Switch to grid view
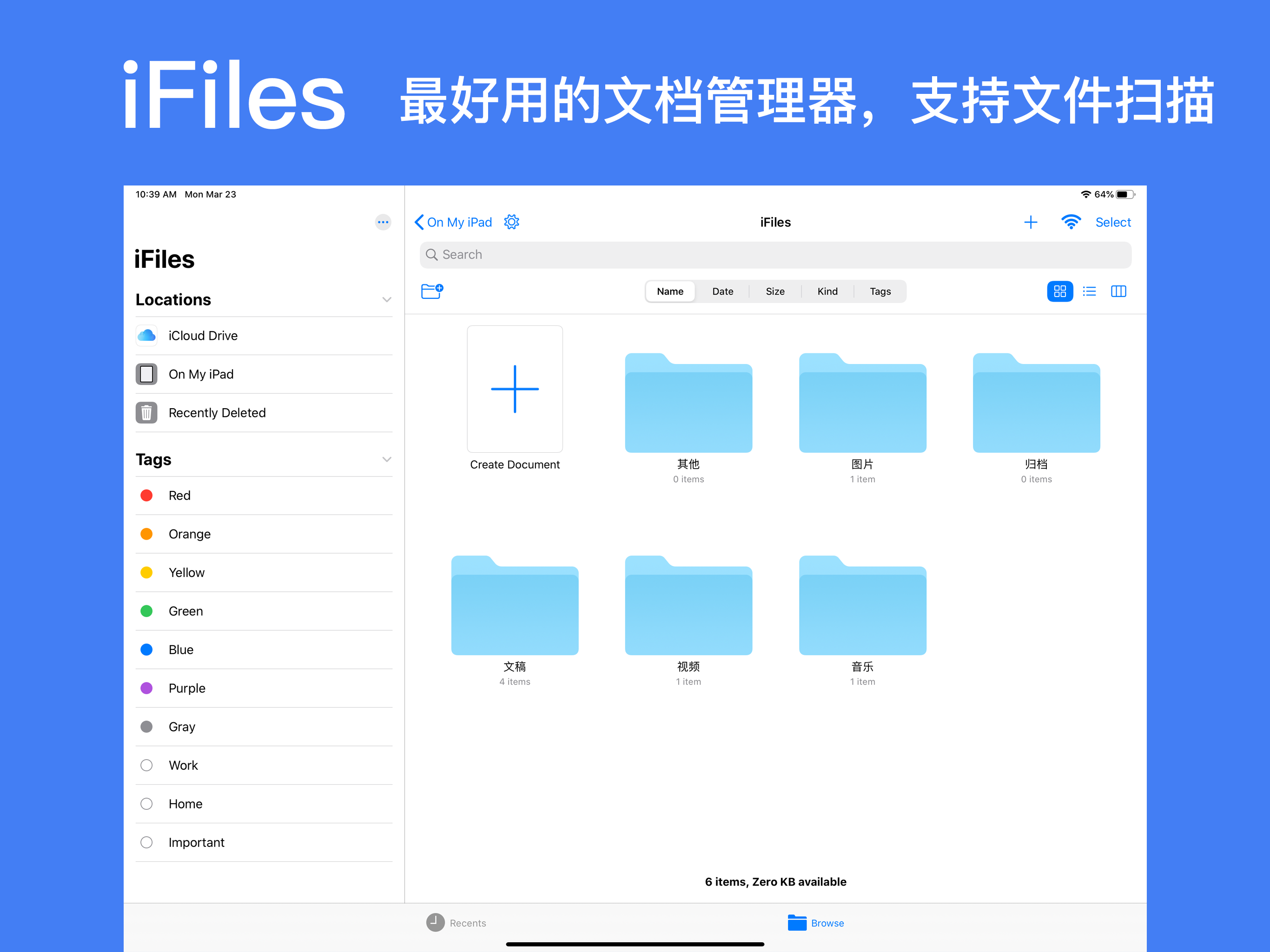Screen dimensions: 1270x952 click(1059, 291)
